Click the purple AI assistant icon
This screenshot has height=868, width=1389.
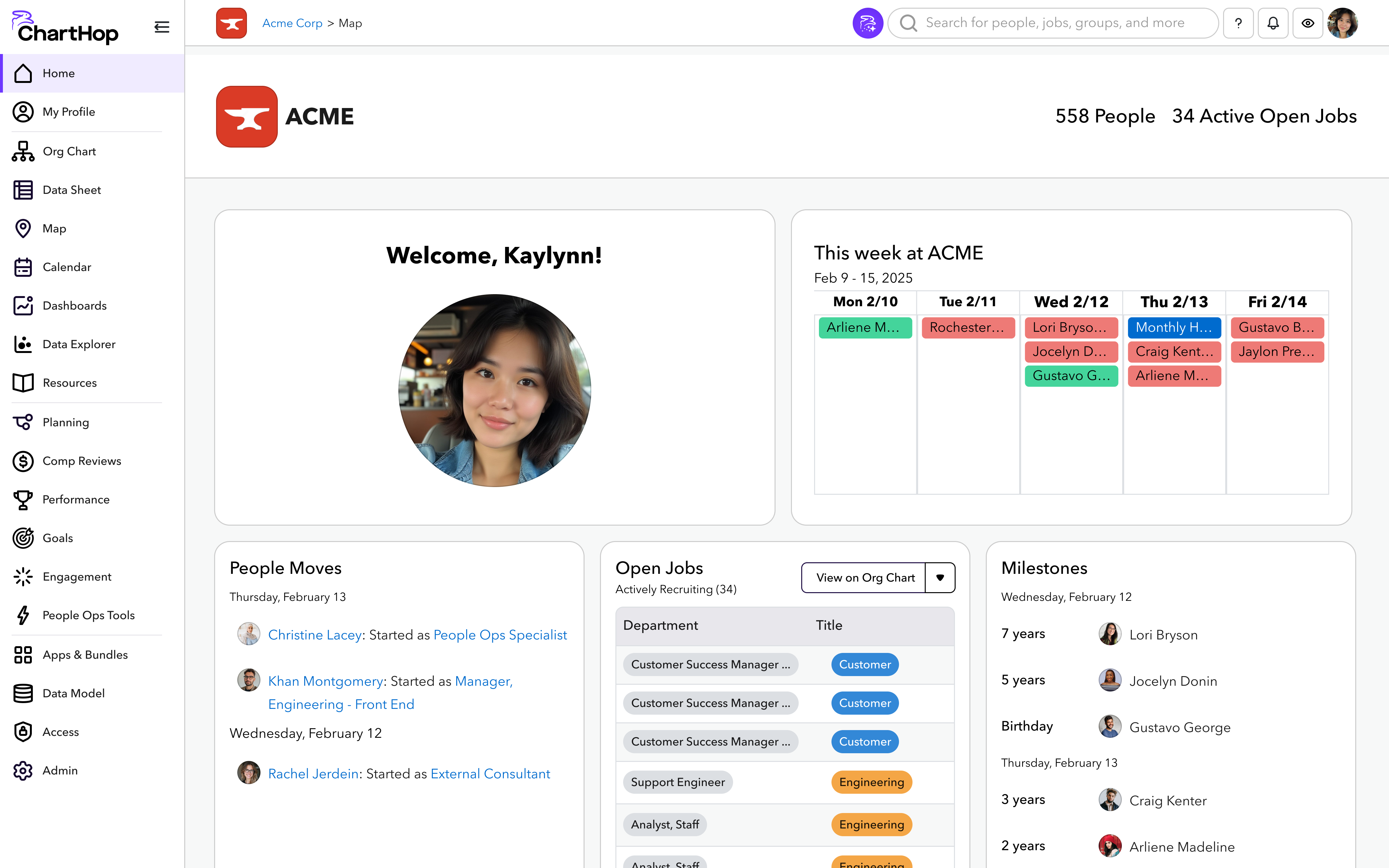click(867, 23)
